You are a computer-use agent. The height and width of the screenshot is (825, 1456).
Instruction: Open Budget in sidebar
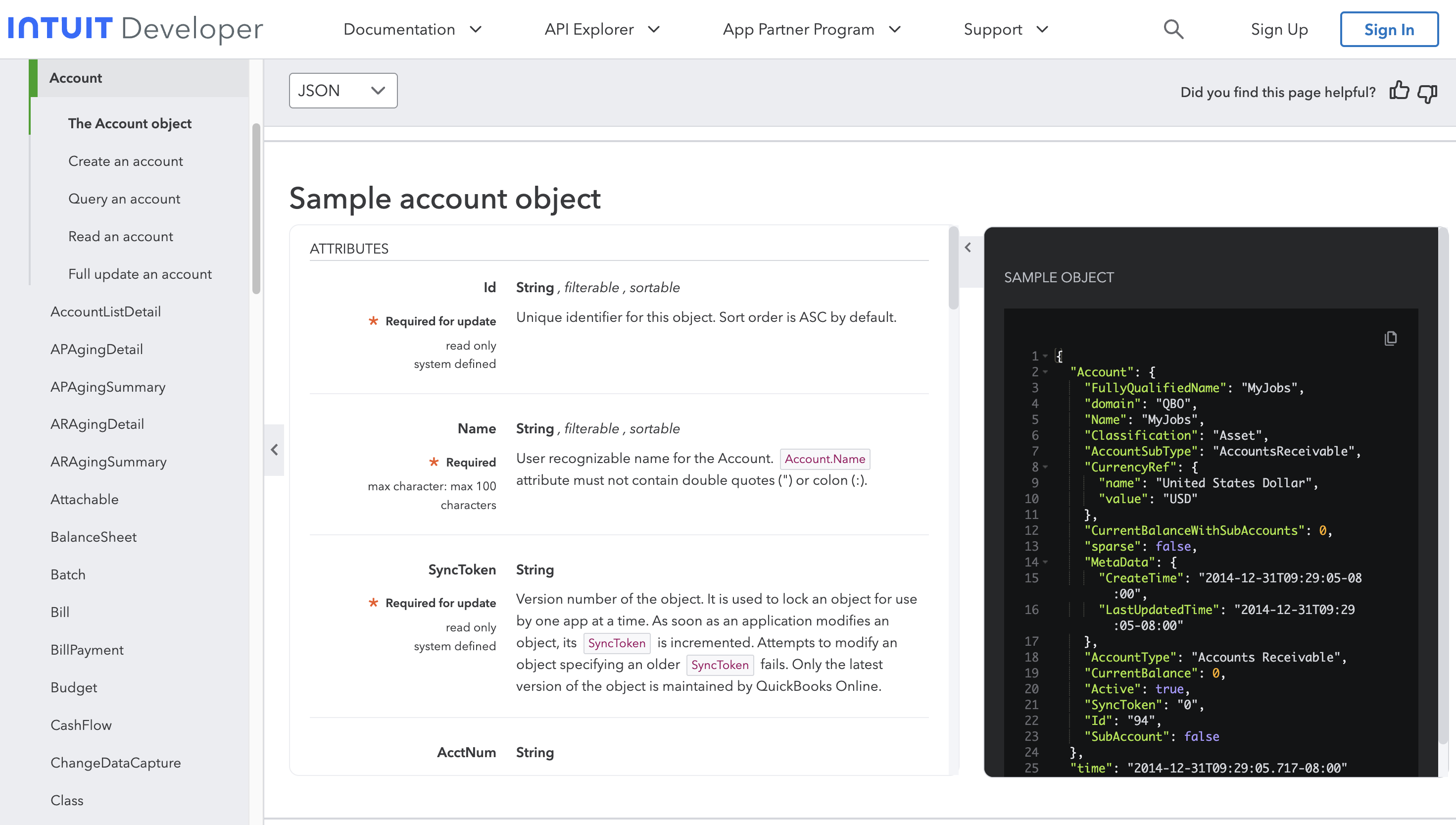(74, 687)
